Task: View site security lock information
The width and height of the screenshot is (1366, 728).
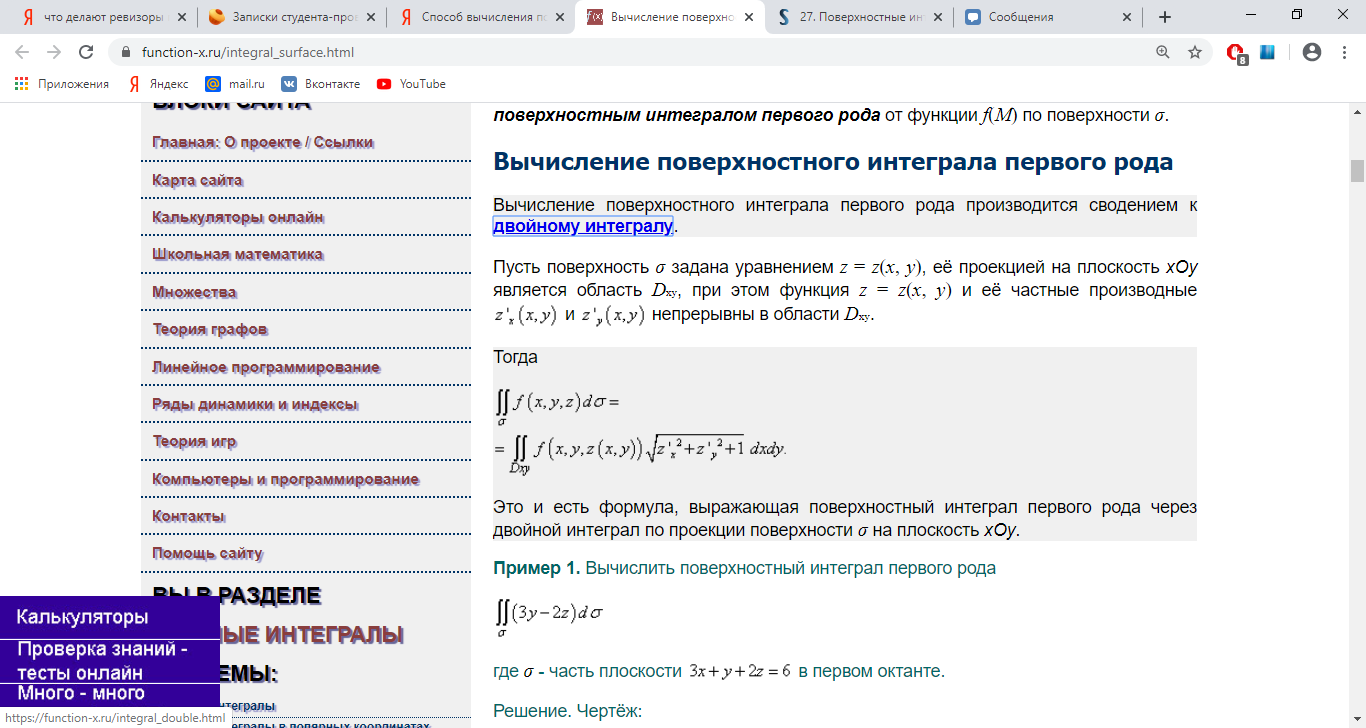Action: coord(126,52)
